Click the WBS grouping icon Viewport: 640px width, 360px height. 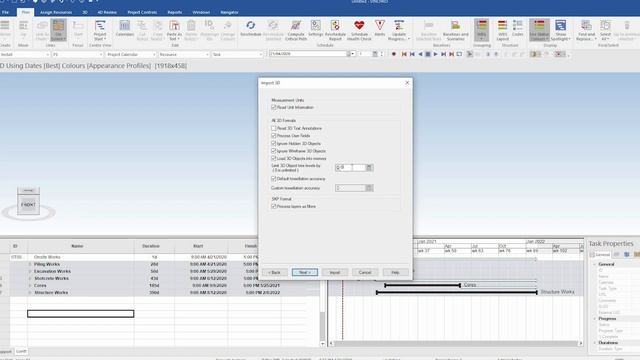(x=482, y=29)
